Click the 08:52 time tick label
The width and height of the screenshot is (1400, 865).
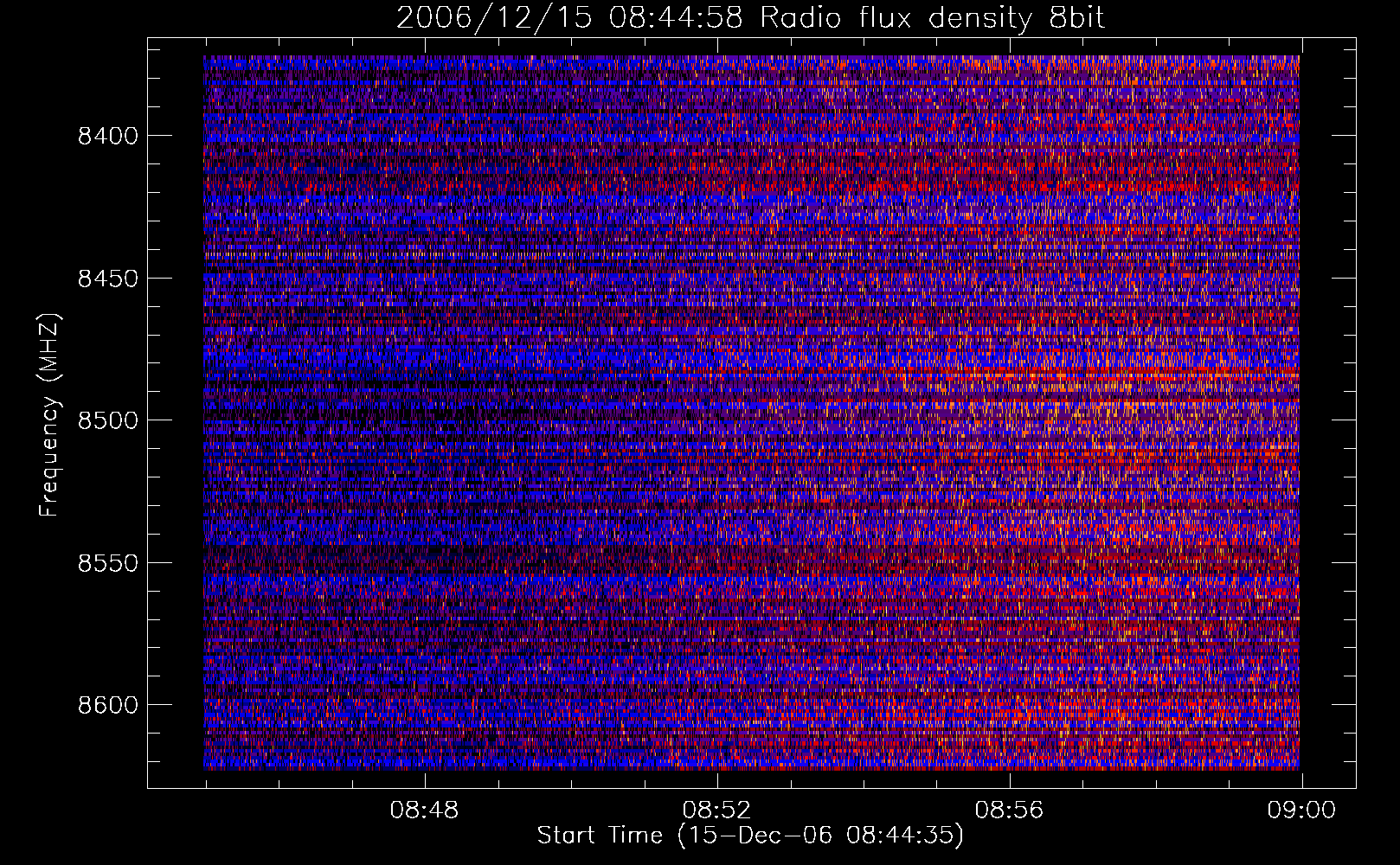pyautogui.click(x=716, y=811)
